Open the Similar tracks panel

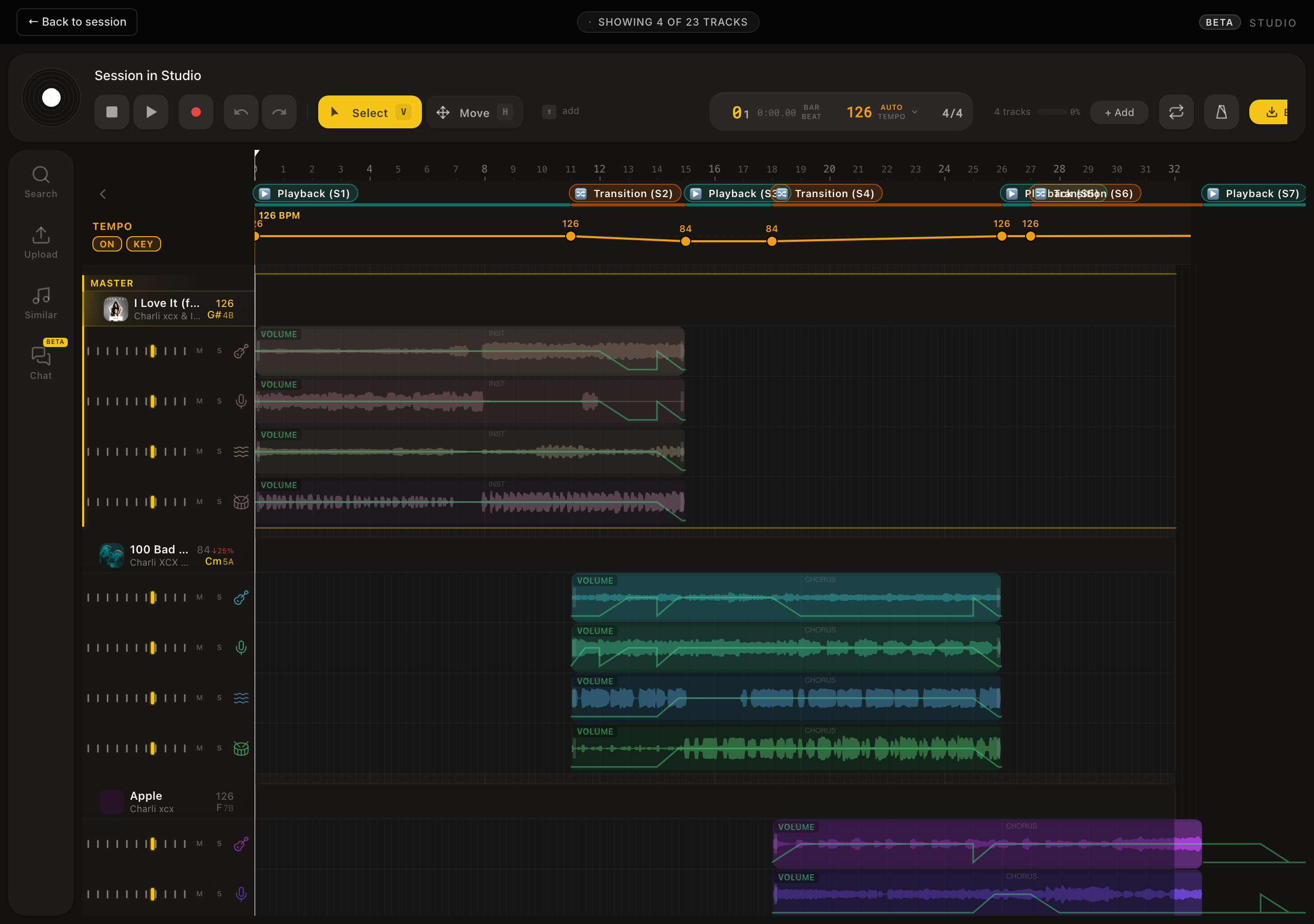41,303
